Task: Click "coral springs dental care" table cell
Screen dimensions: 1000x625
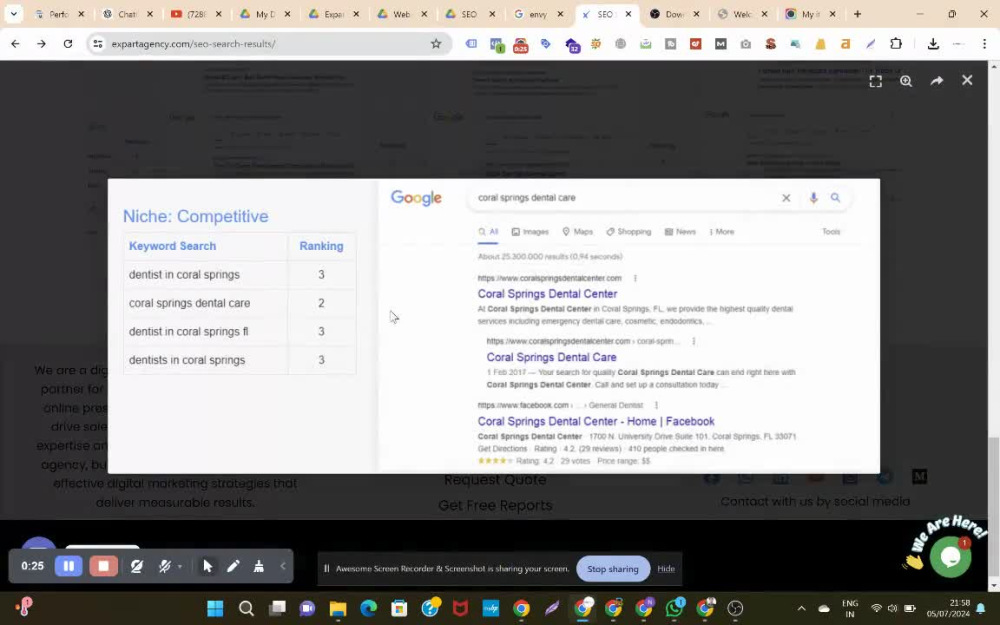Action: 205,303
